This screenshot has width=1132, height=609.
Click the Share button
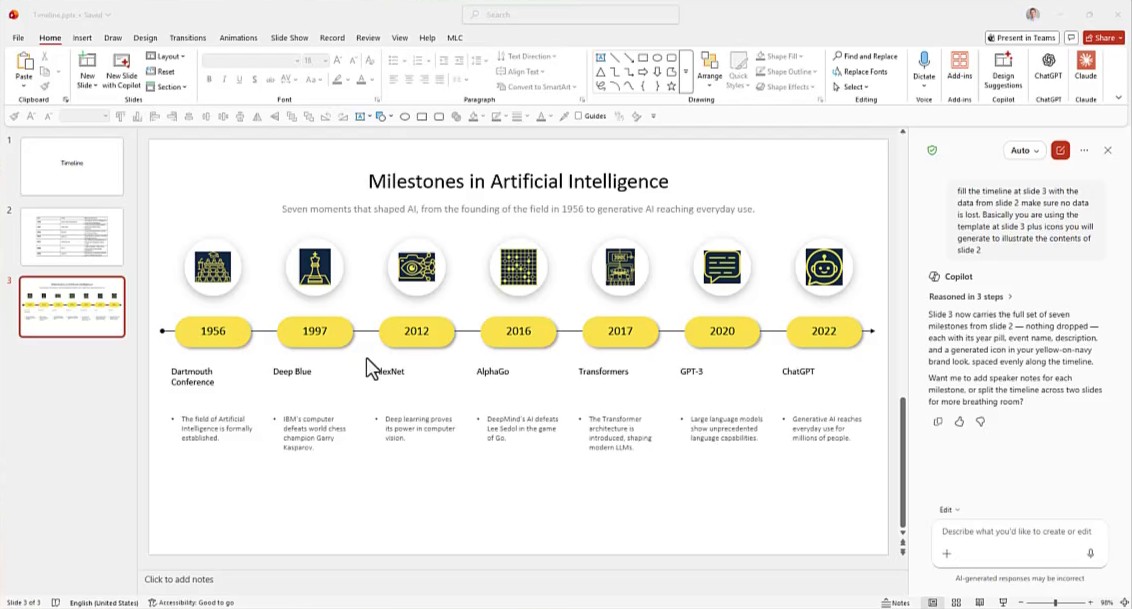coord(1103,38)
